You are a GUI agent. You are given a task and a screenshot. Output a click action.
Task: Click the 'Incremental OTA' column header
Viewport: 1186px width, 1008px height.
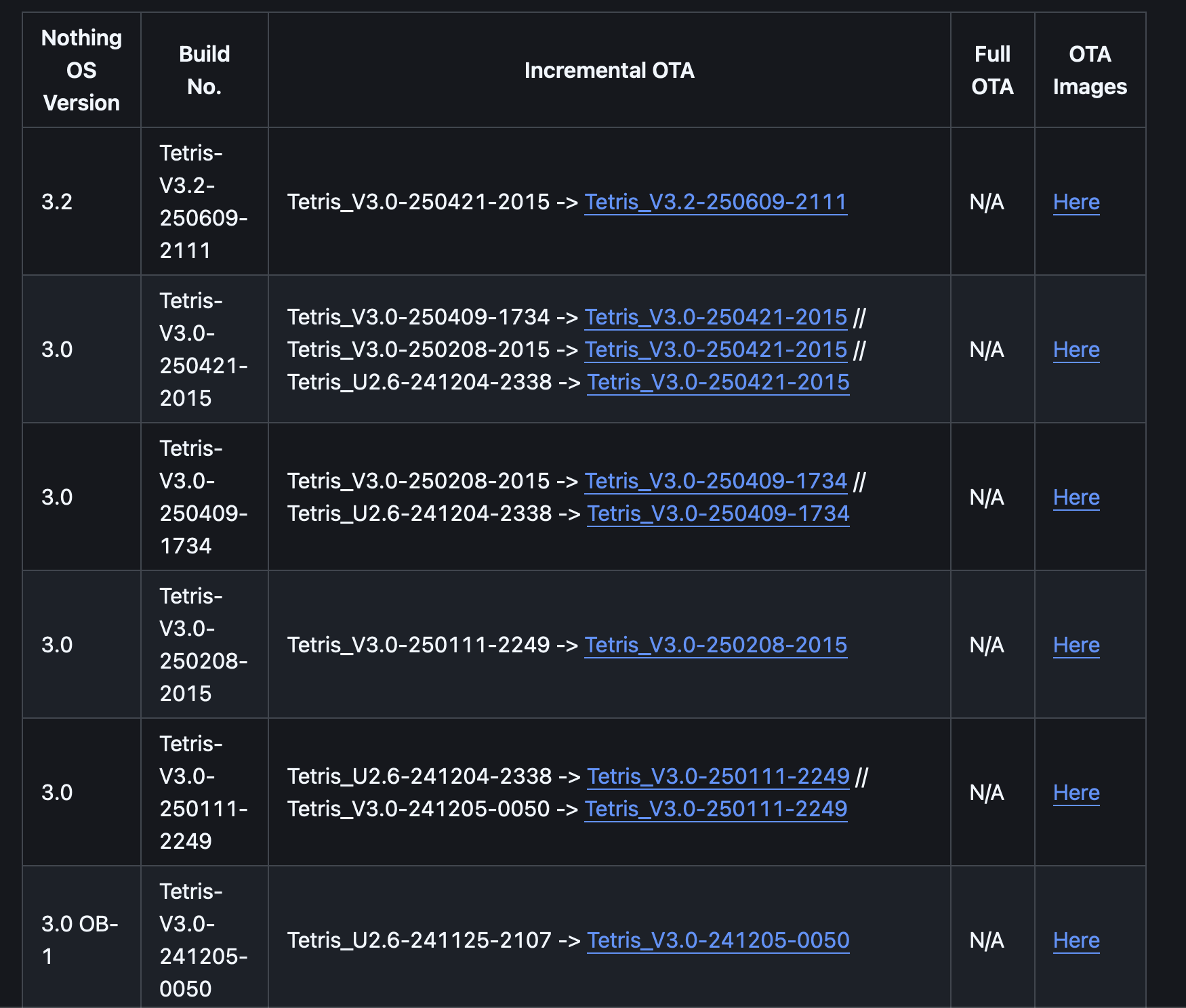tap(609, 70)
